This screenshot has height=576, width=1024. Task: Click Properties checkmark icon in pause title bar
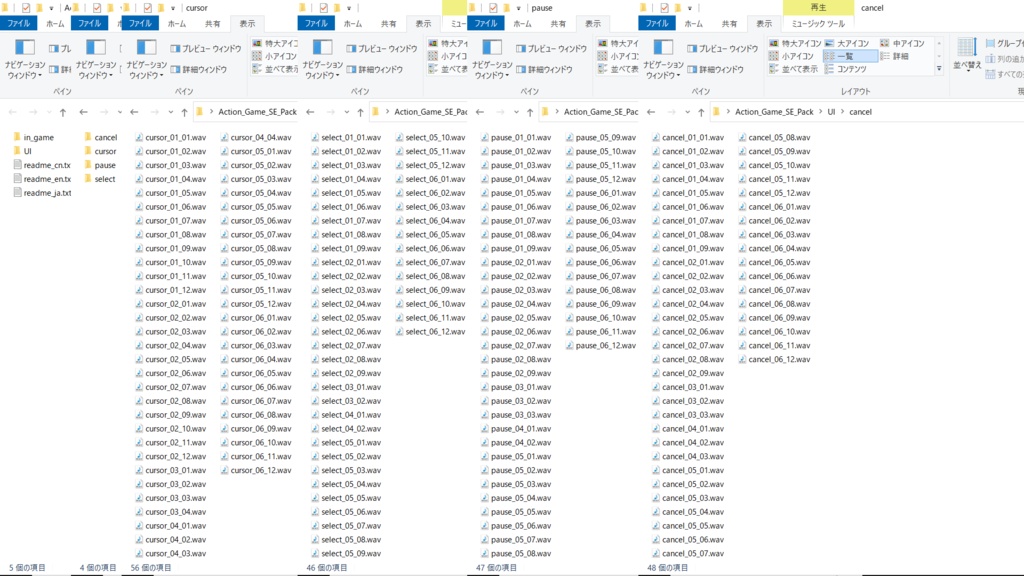point(493,8)
